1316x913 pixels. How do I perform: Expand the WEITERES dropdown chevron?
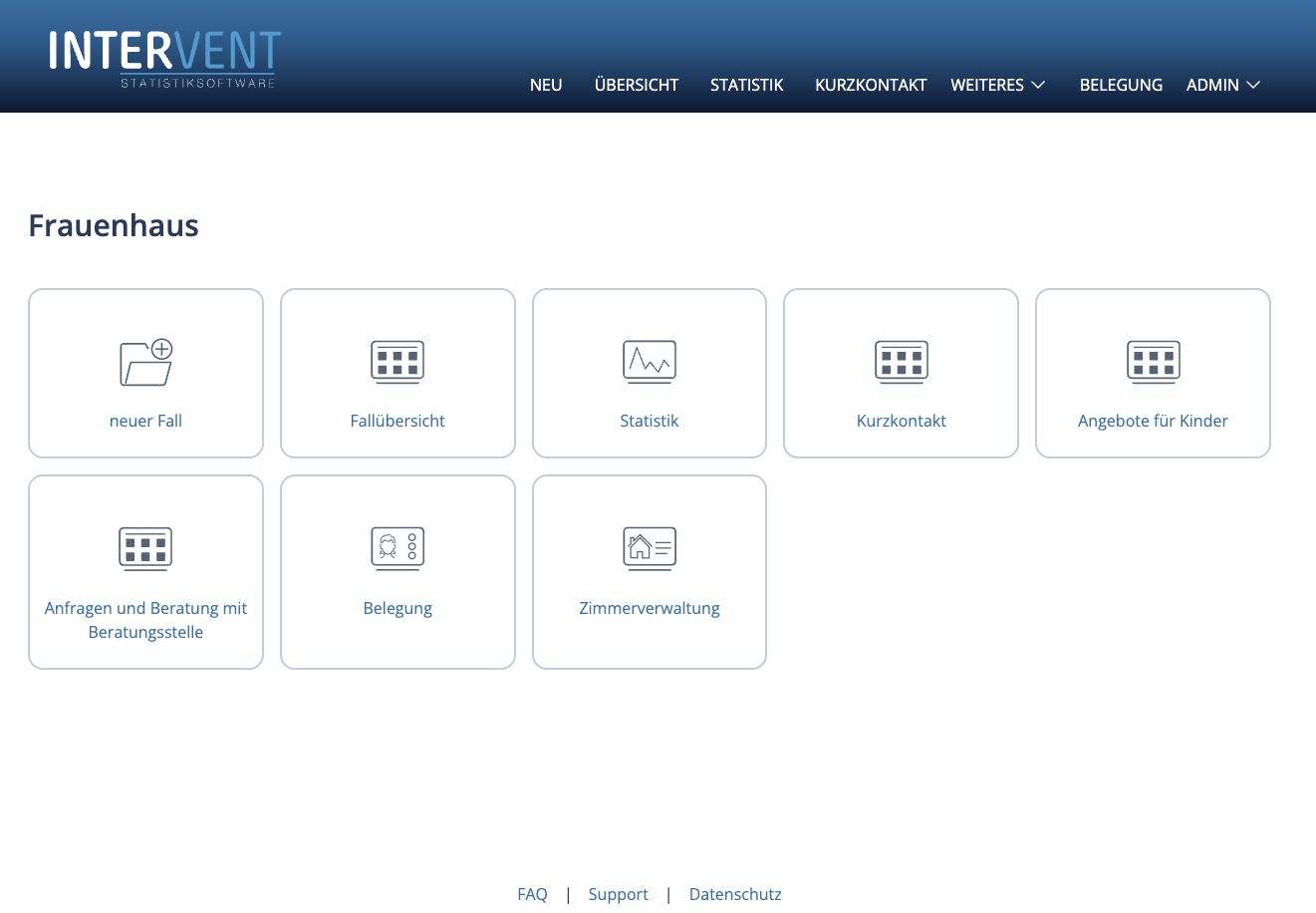pyautogui.click(x=1038, y=85)
